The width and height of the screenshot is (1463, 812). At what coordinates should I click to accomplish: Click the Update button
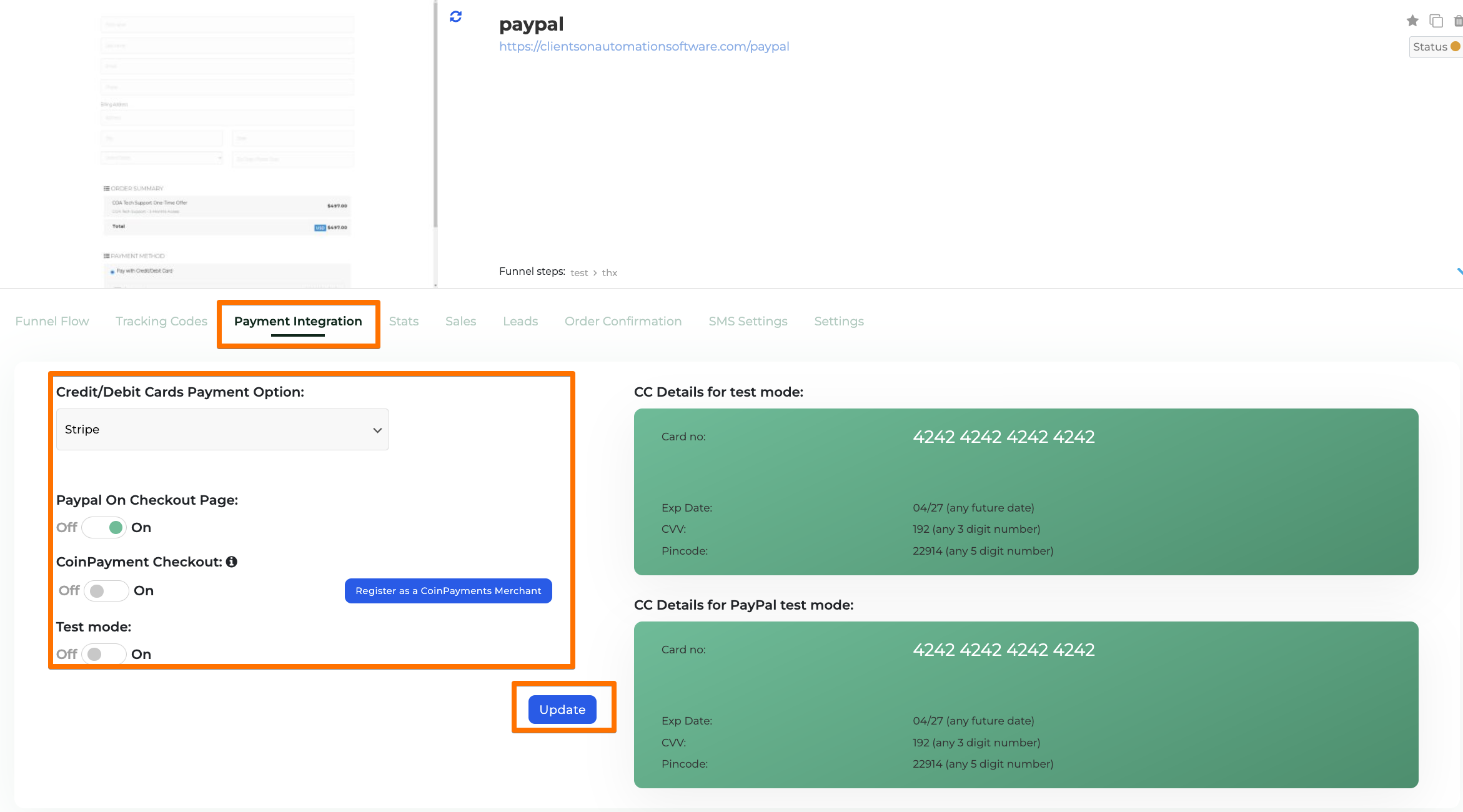coord(562,710)
